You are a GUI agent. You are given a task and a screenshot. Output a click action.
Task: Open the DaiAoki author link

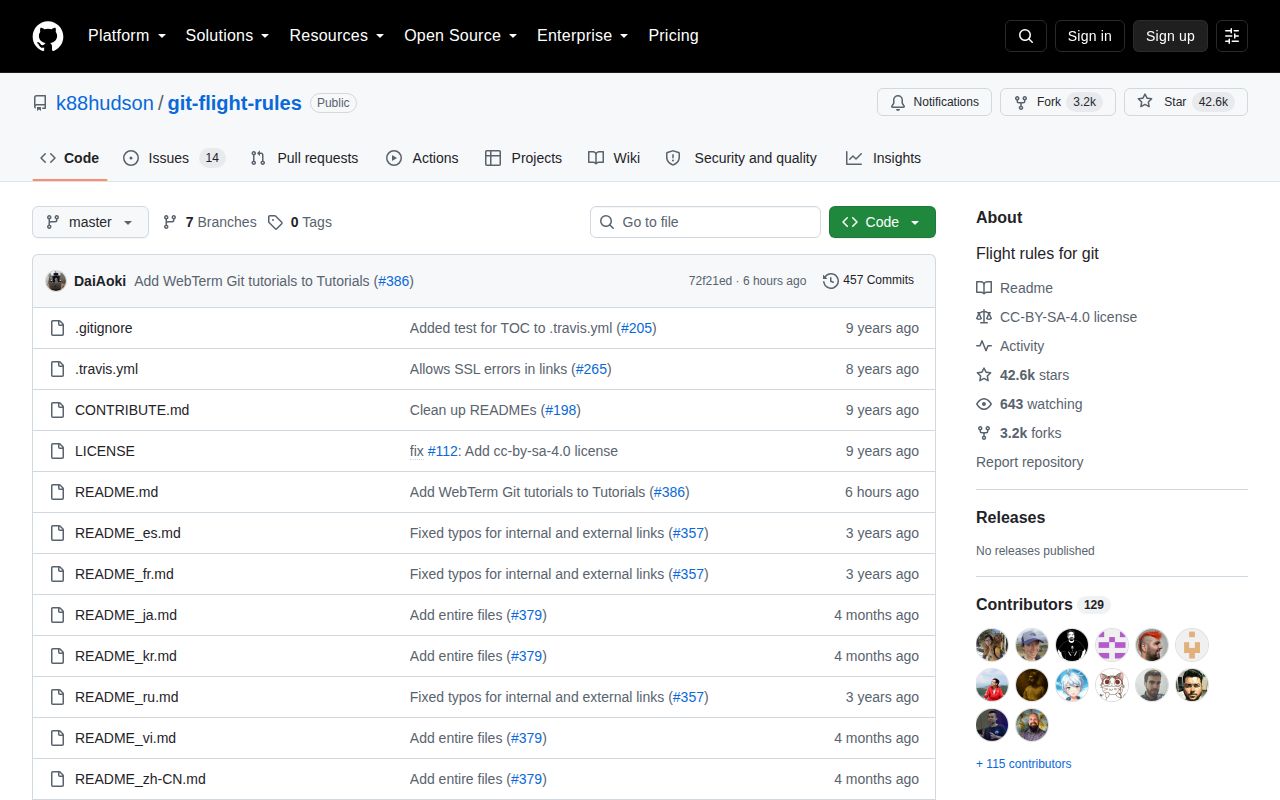click(100, 281)
